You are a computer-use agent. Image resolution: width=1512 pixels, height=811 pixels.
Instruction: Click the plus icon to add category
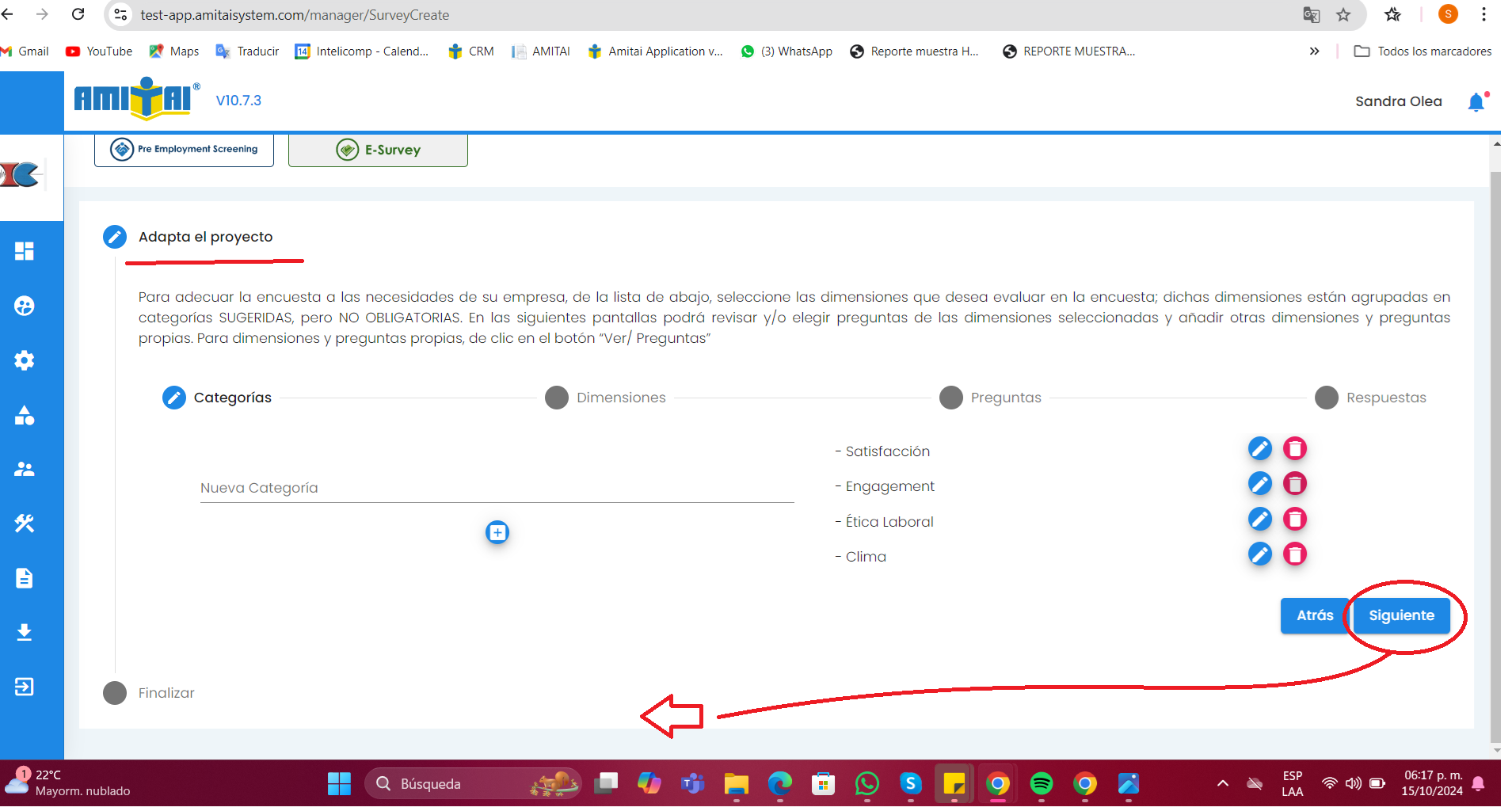[497, 533]
